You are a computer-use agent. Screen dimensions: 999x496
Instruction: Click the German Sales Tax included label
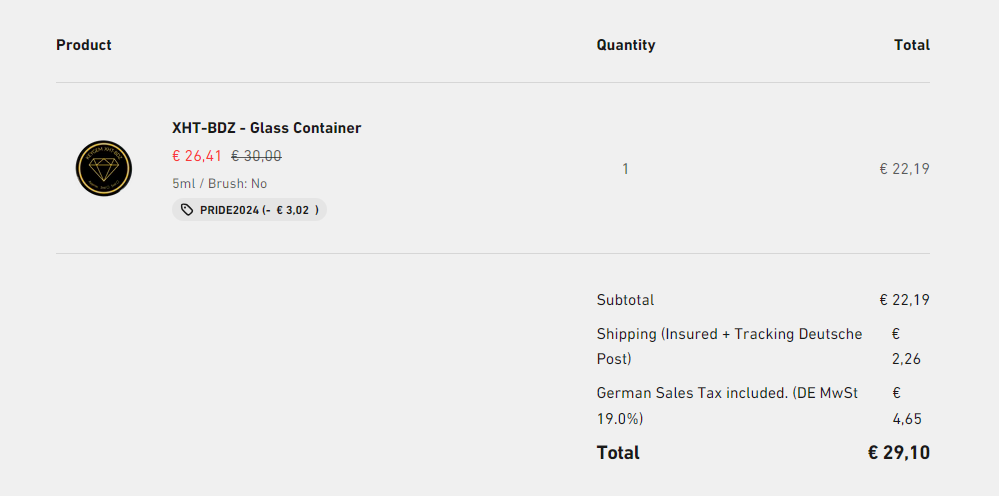(727, 406)
